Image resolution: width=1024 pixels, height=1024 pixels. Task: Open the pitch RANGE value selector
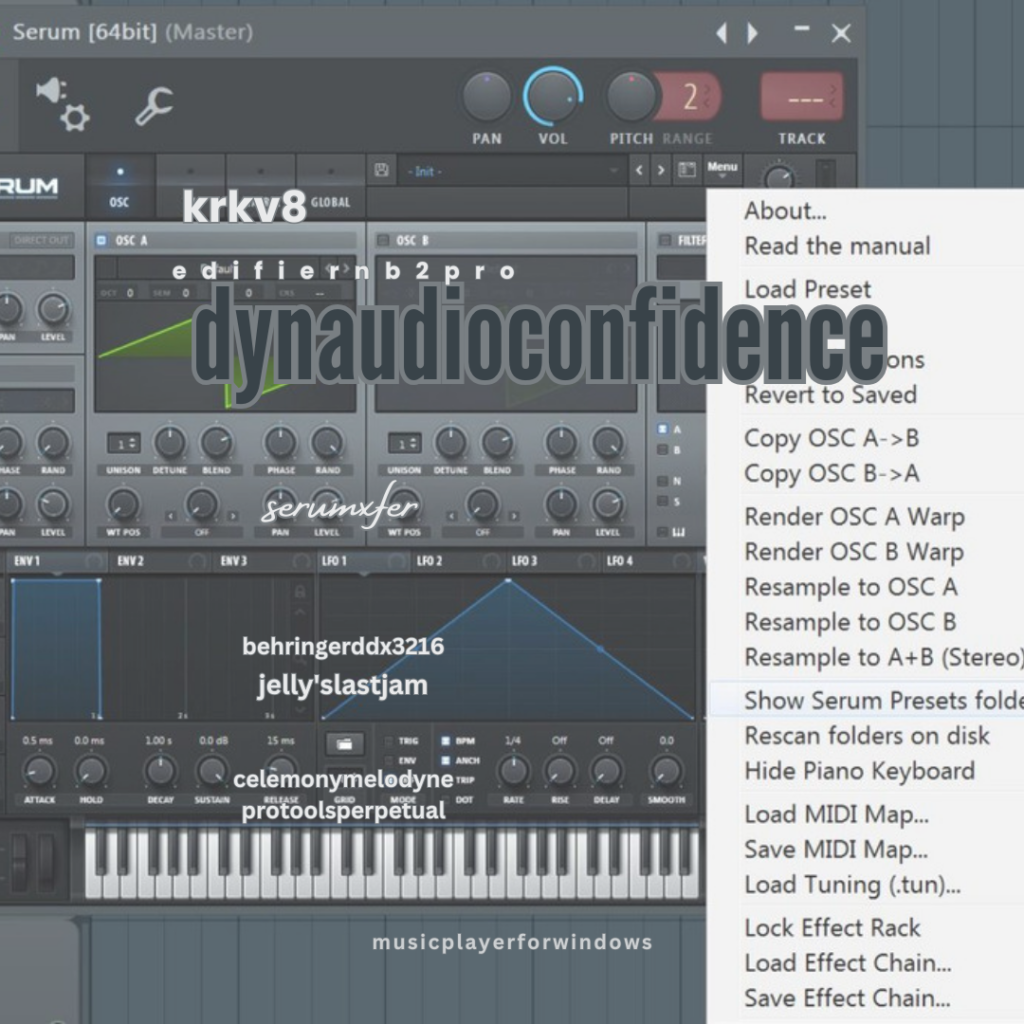(x=692, y=97)
